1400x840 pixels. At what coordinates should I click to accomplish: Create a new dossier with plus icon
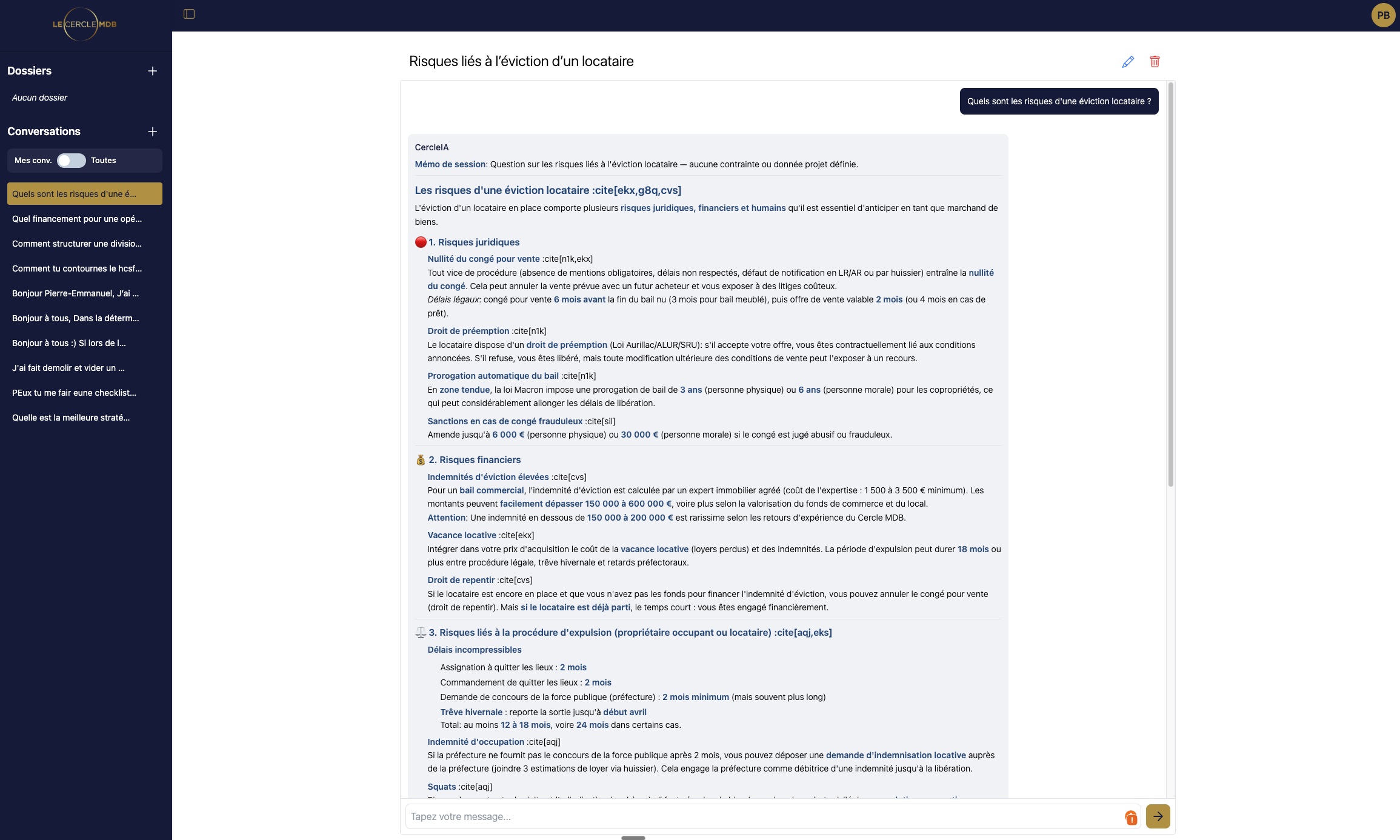point(152,70)
